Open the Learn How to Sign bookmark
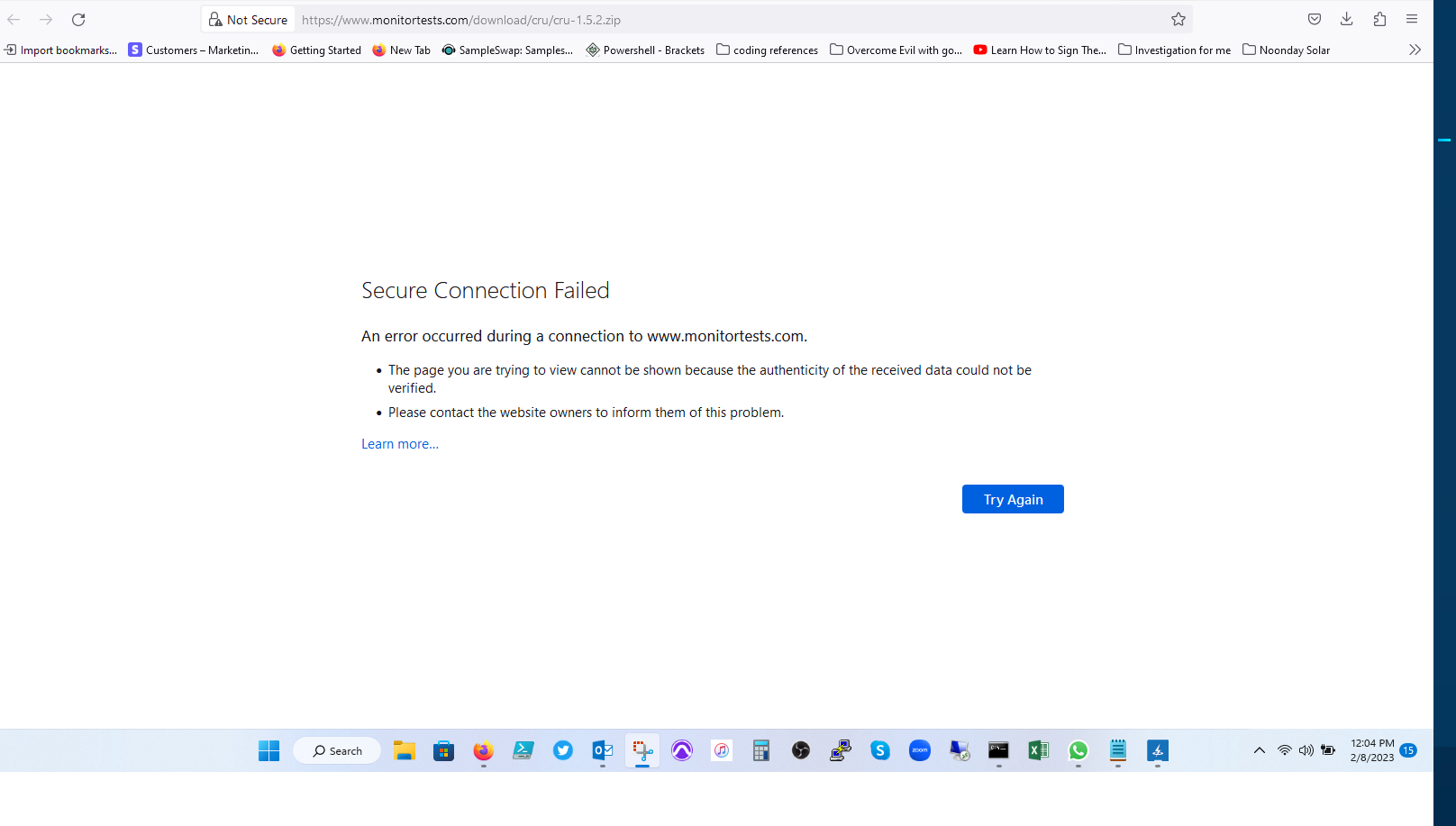The width and height of the screenshot is (1456, 826). pyautogui.click(x=1040, y=50)
